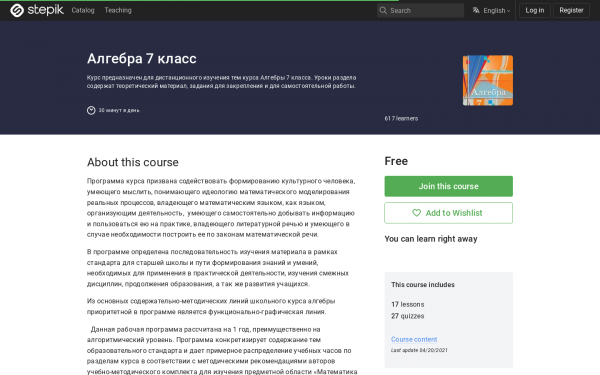Click the Log in button
The width and height of the screenshot is (600, 375).
tap(535, 10)
